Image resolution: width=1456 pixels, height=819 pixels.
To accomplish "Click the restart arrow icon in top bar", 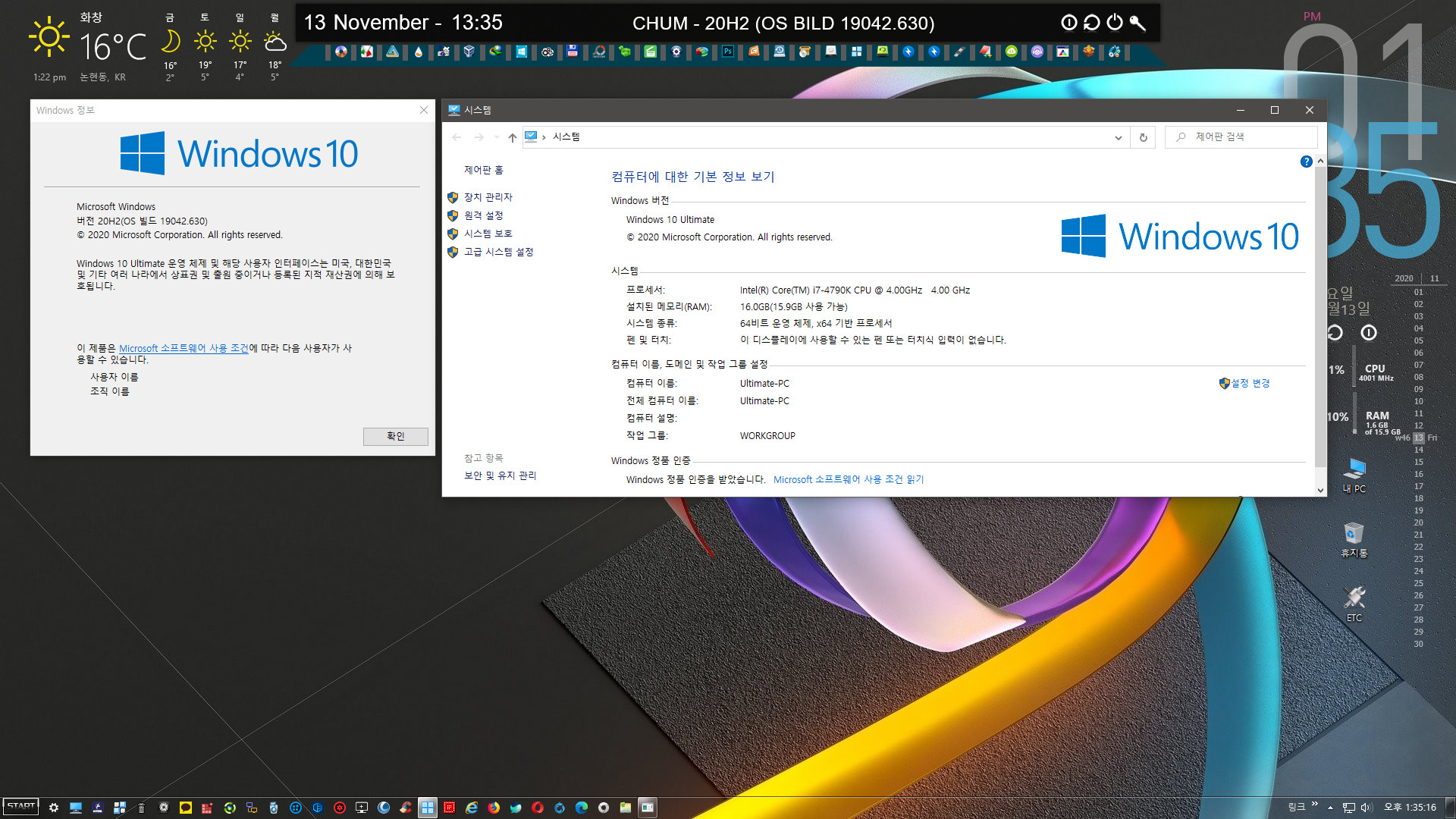I will (x=1091, y=23).
